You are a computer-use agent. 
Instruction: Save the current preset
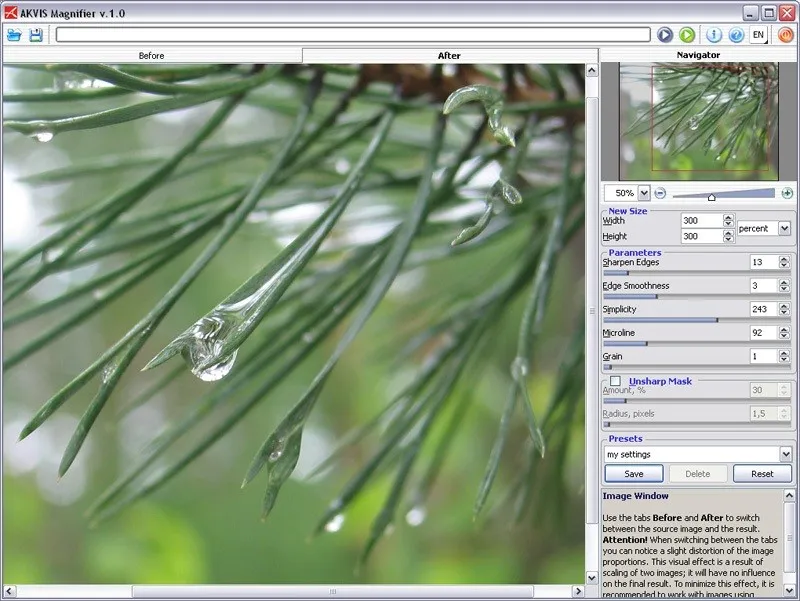634,472
